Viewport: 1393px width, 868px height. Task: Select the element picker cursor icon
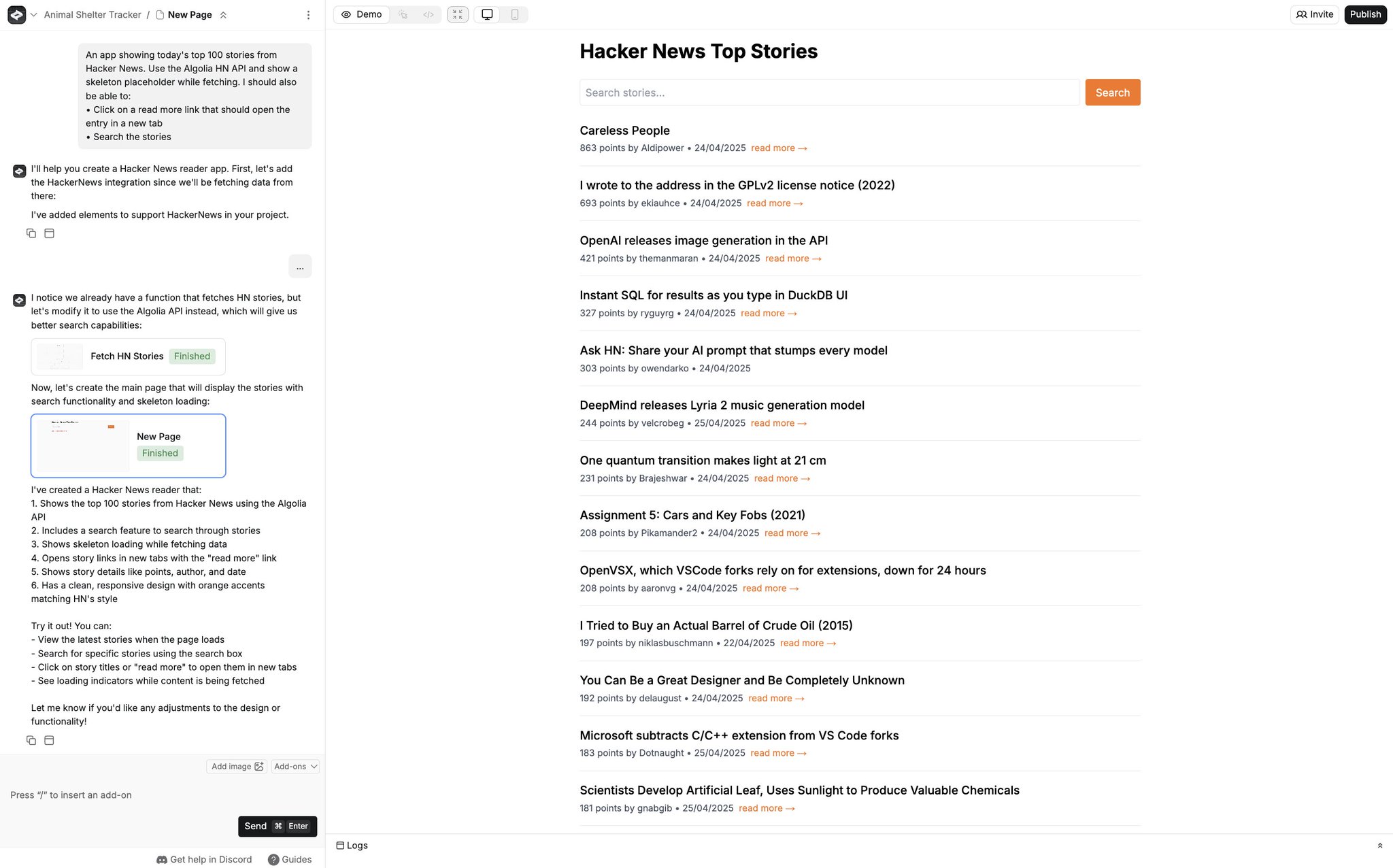[403, 14]
